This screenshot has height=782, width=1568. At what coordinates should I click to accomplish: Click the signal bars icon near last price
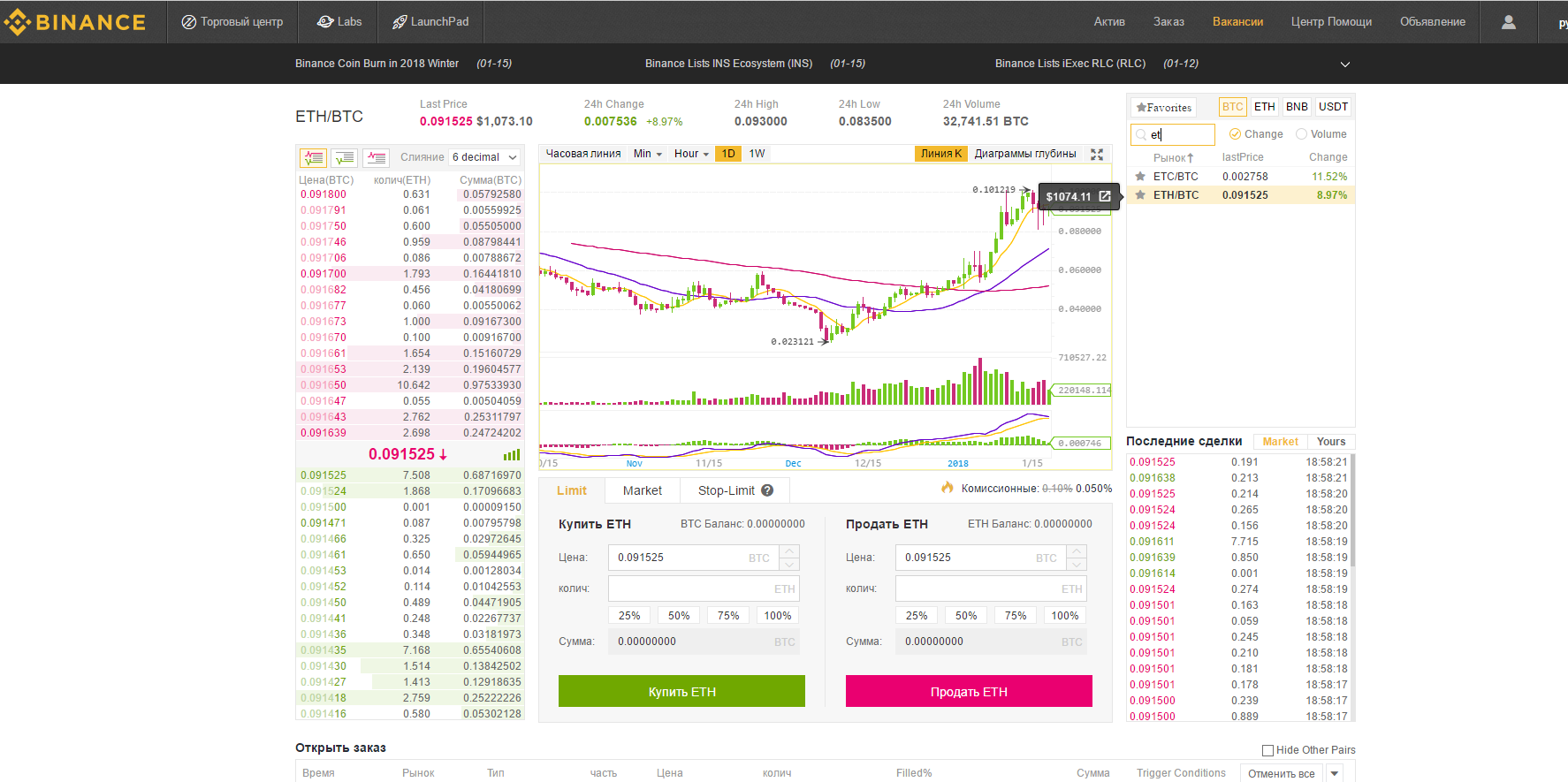[x=512, y=455]
